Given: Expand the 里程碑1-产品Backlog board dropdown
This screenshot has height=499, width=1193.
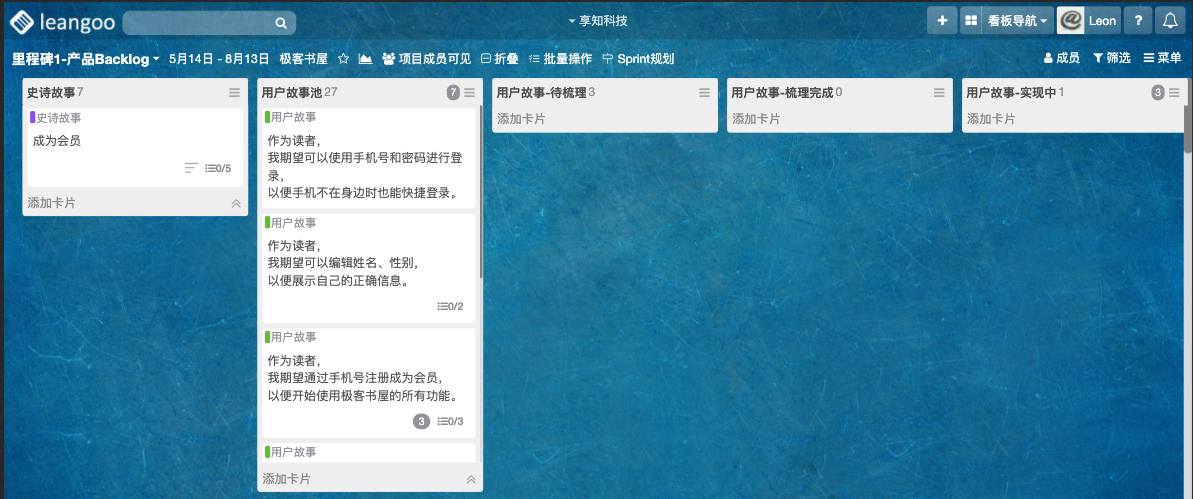Looking at the screenshot, I should (86, 59).
